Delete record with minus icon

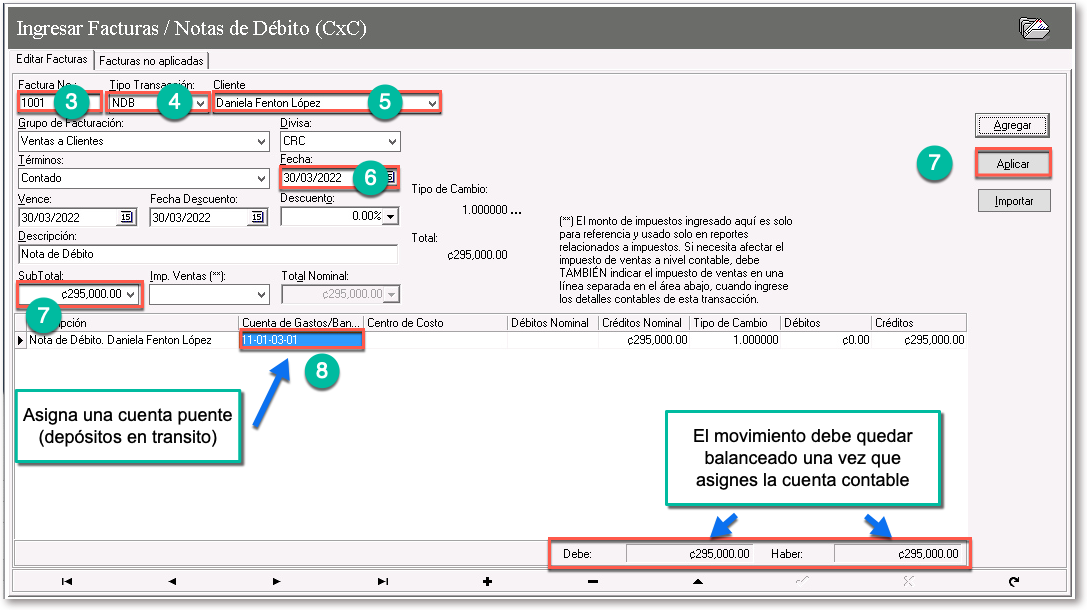coord(593,582)
